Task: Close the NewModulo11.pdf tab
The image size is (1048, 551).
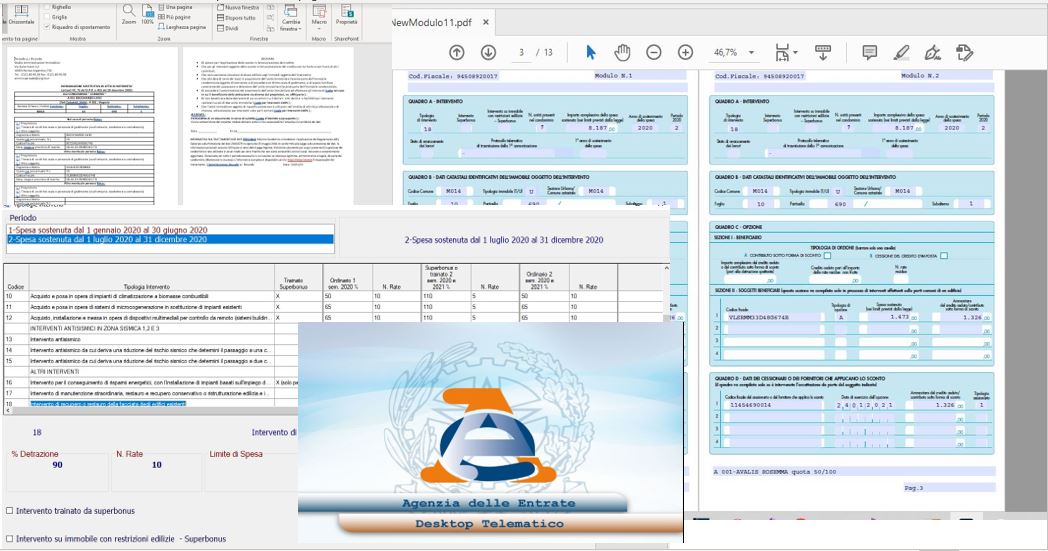Action: (486, 22)
